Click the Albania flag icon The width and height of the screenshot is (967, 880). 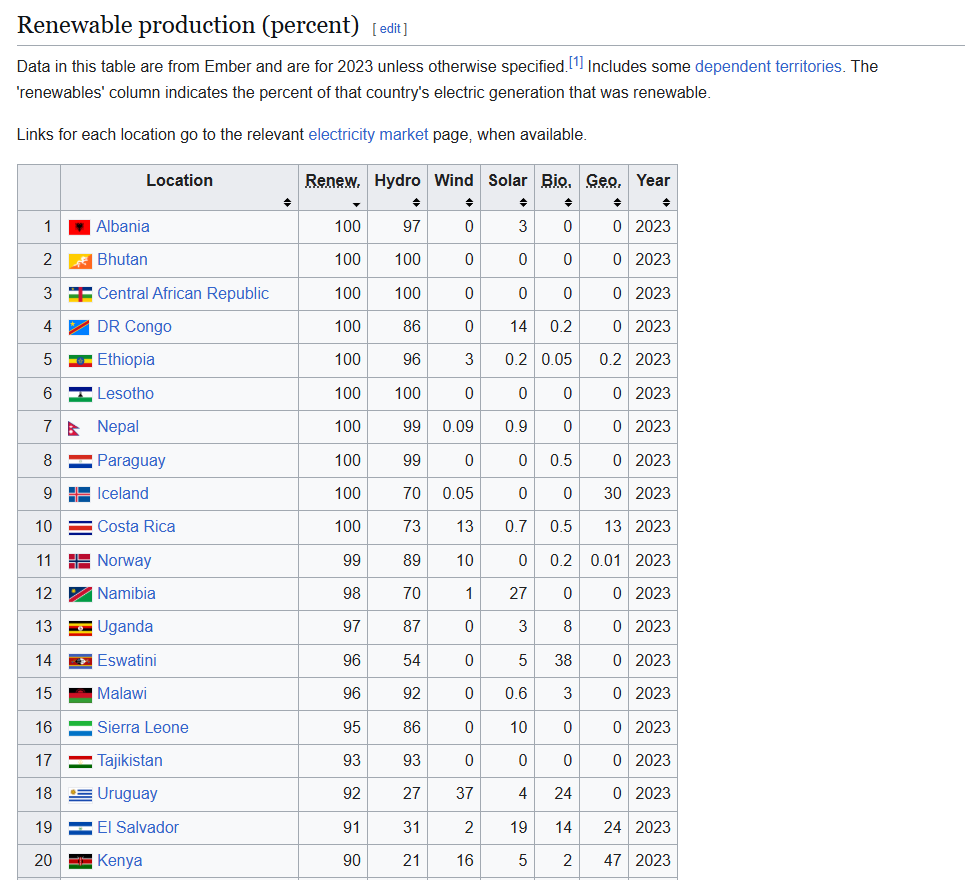(x=80, y=228)
